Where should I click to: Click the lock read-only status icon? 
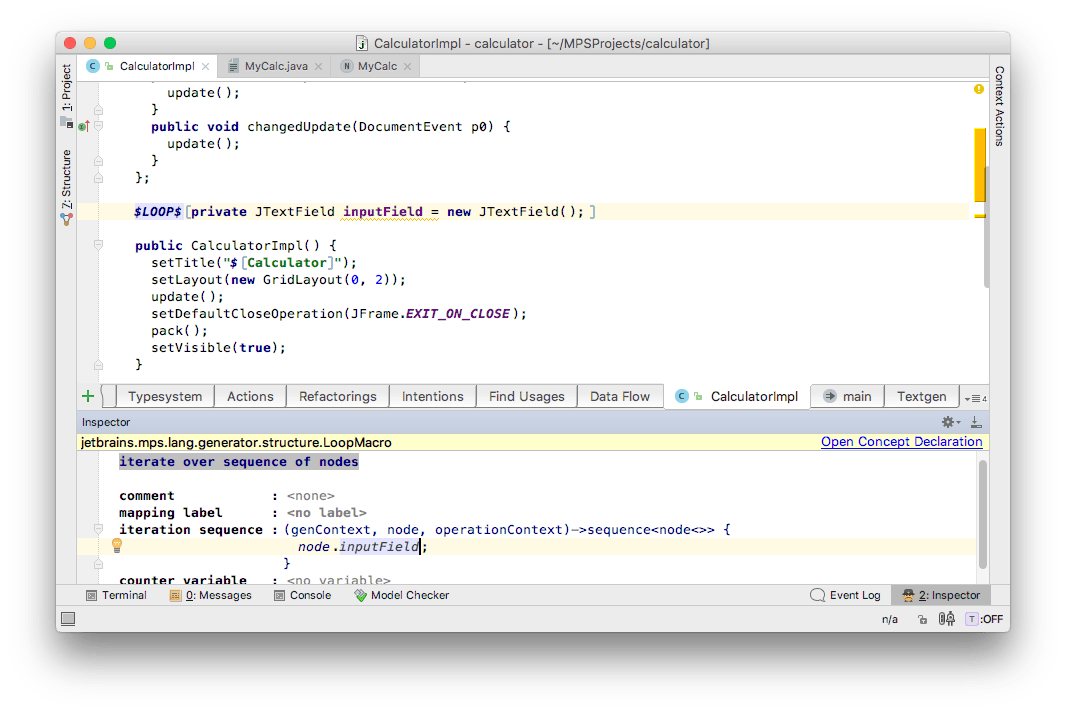point(922,619)
